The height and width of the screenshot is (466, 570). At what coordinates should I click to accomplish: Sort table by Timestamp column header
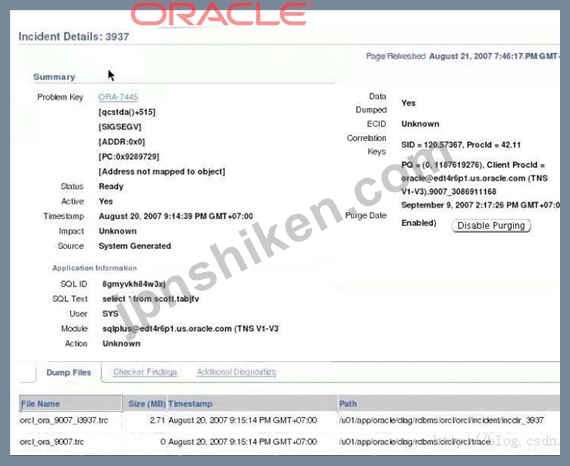pyautogui.click(x=190, y=404)
